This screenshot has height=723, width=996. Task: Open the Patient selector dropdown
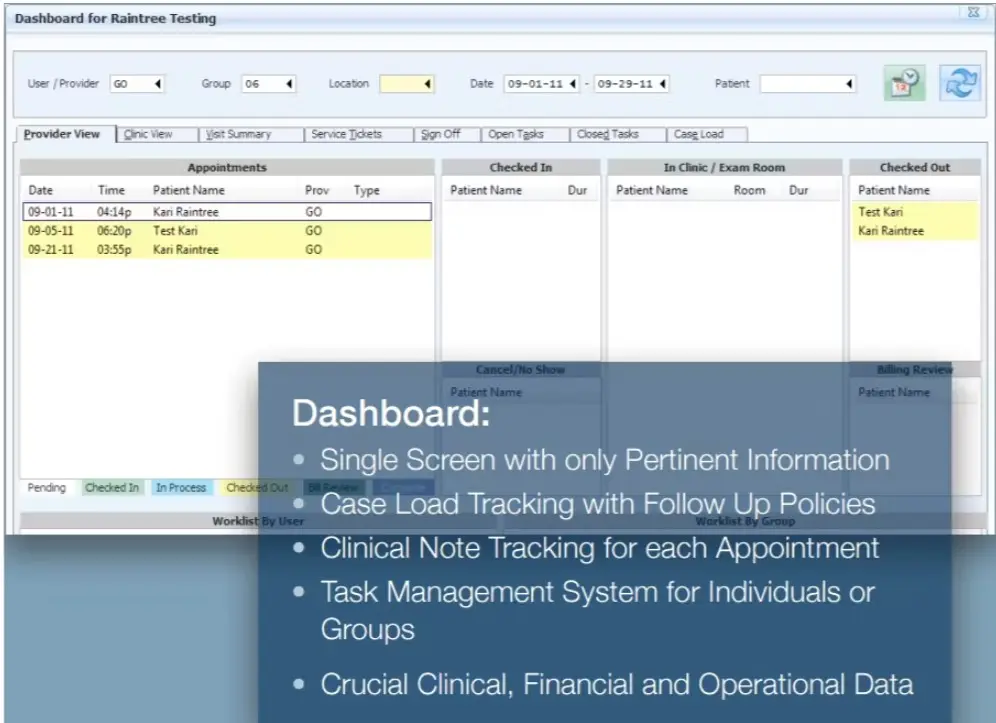click(848, 85)
